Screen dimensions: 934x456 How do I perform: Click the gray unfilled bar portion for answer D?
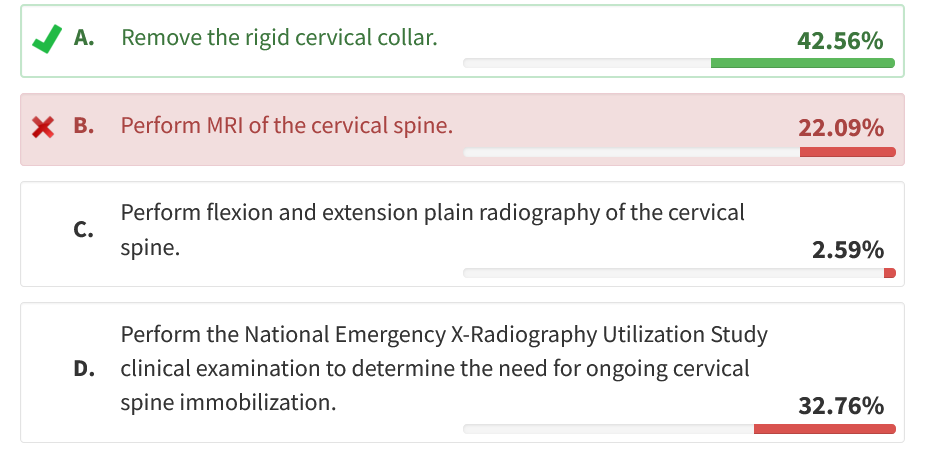608,429
